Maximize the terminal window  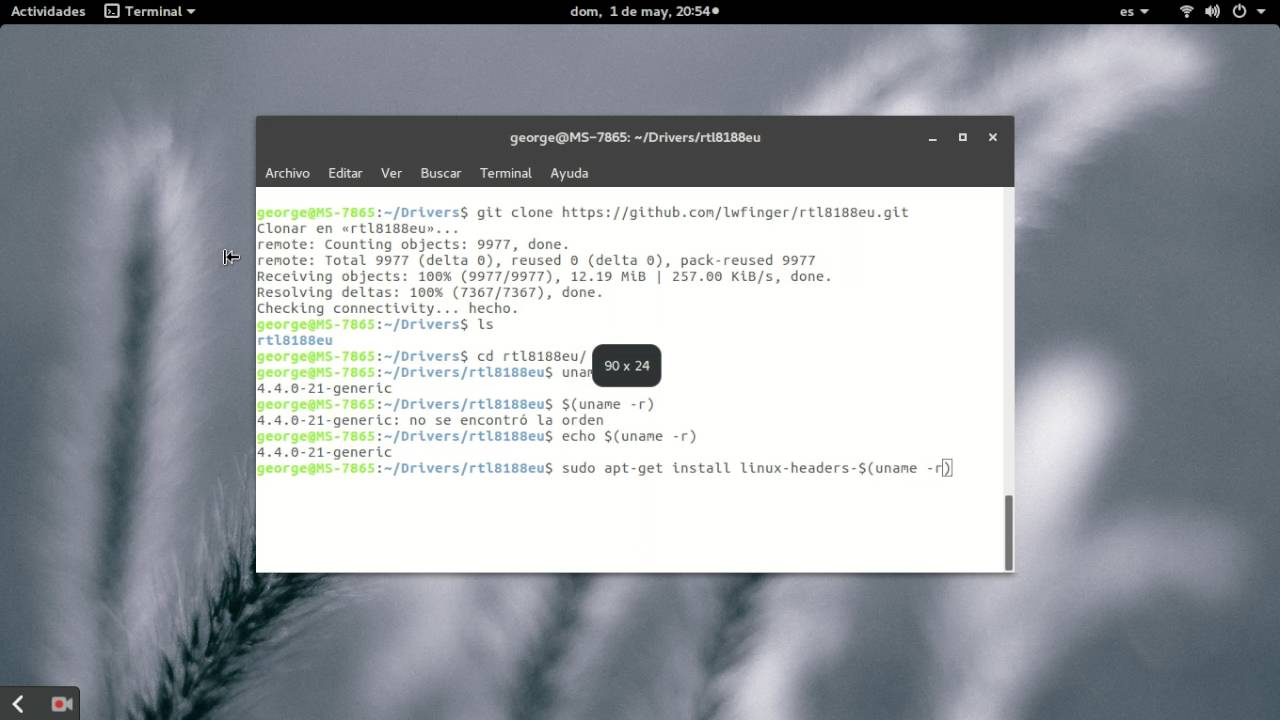click(962, 137)
